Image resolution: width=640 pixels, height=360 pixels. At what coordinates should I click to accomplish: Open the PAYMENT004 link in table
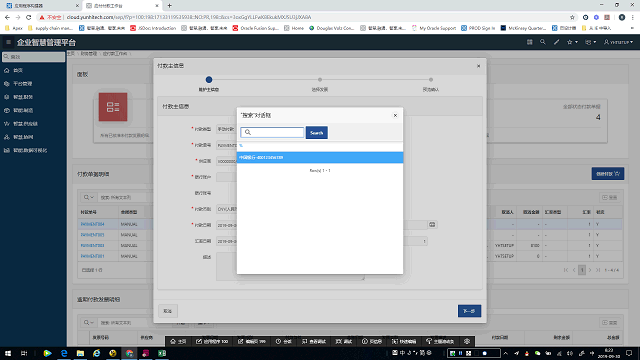[x=92, y=224]
